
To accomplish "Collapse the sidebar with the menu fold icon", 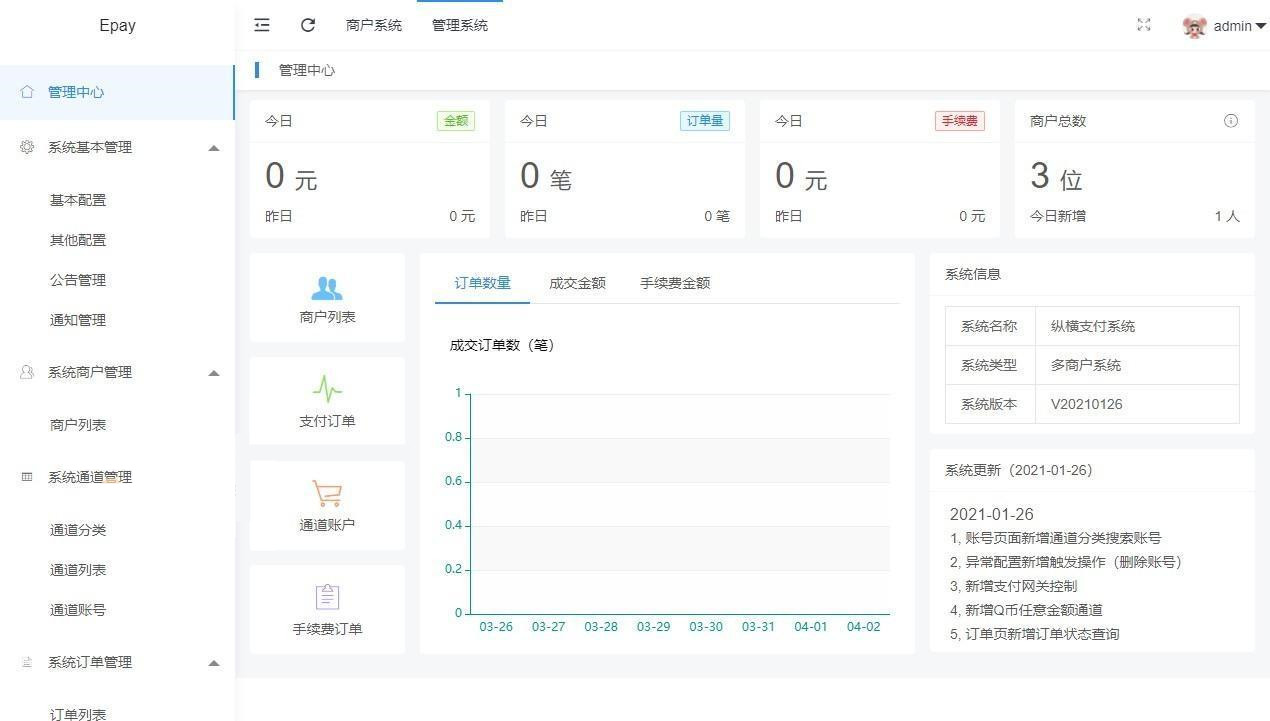I will tap(262, 25).
